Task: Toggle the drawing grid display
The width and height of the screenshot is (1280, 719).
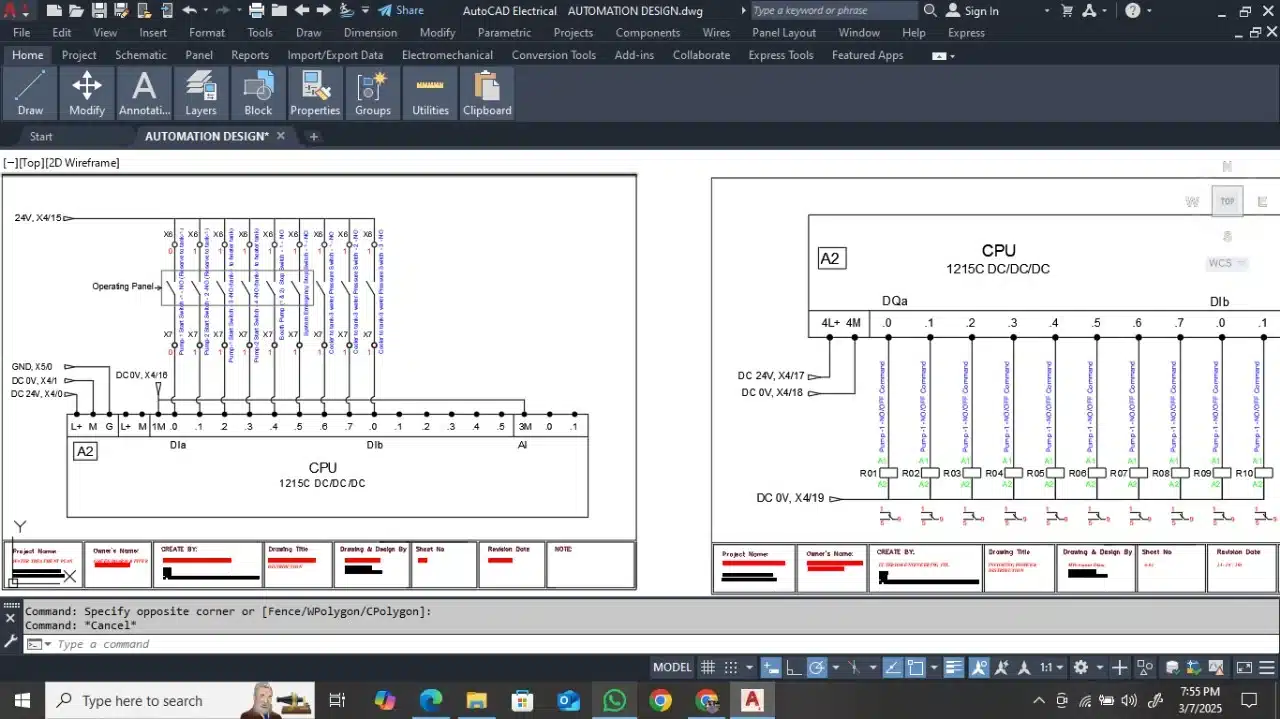Action: pos(707,667)
